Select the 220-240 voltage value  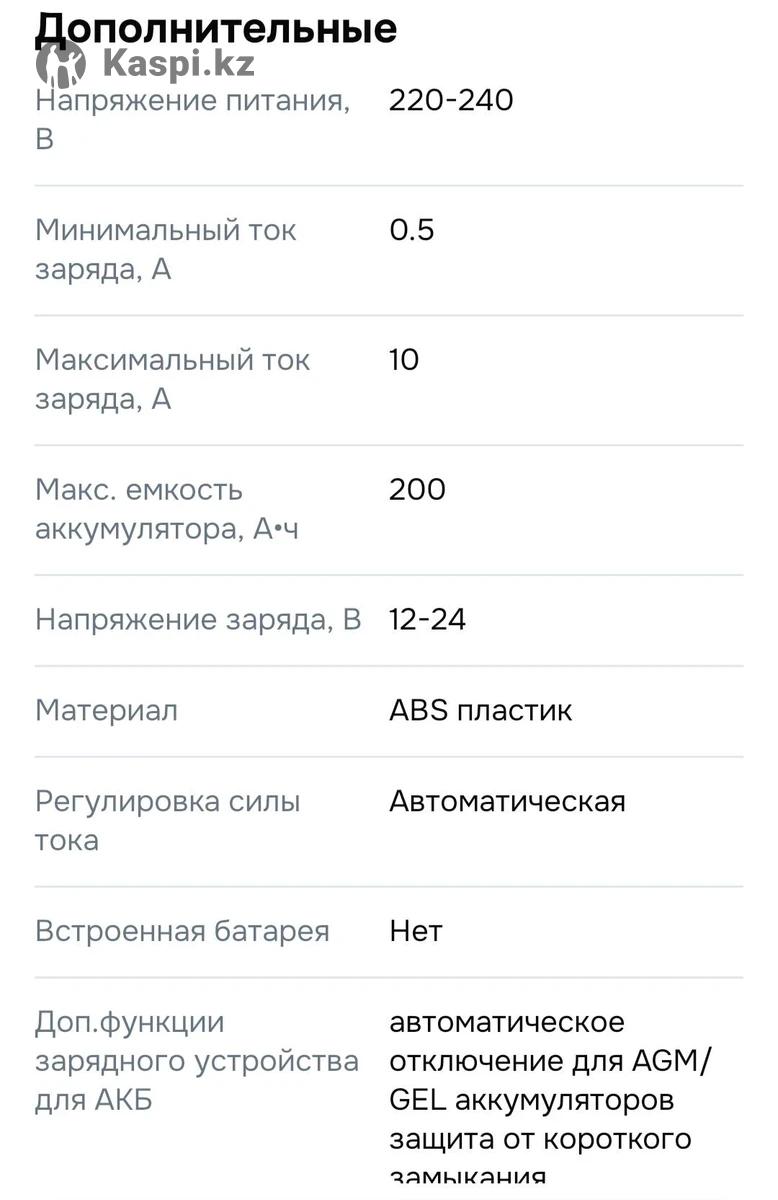451,100
